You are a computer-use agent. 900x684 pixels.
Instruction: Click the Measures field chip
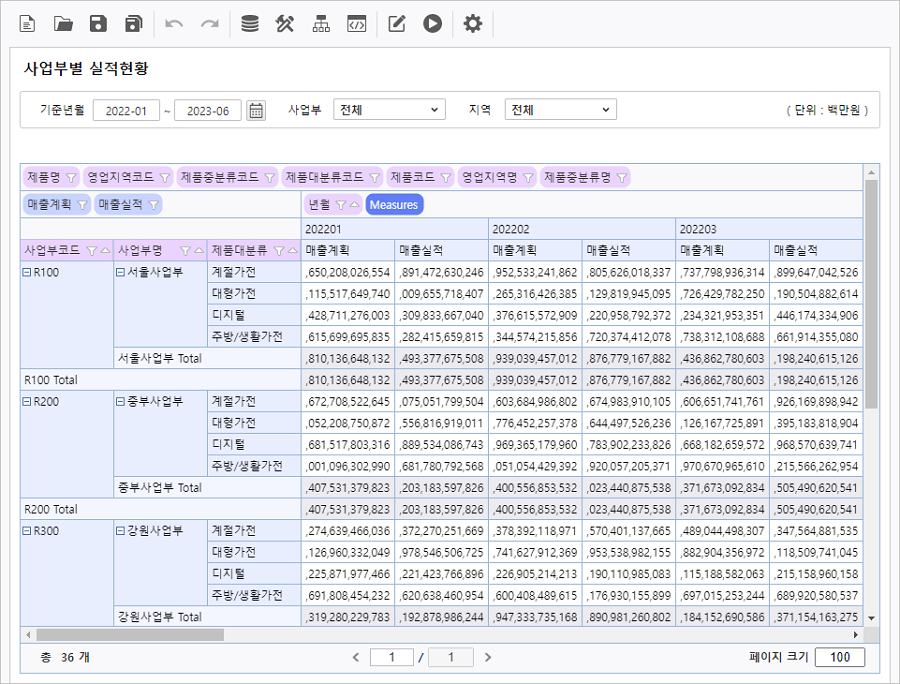coord(393,205)
